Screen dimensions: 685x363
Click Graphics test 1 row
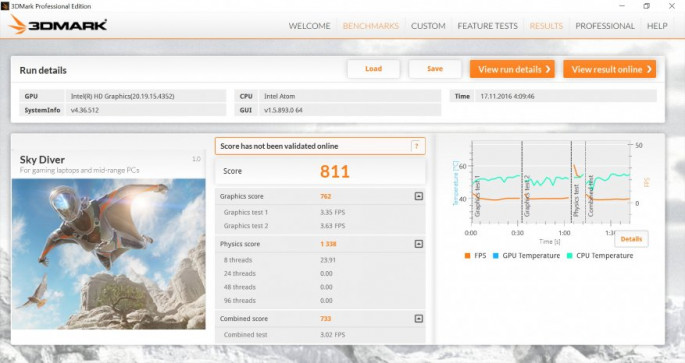click(320, 212)
